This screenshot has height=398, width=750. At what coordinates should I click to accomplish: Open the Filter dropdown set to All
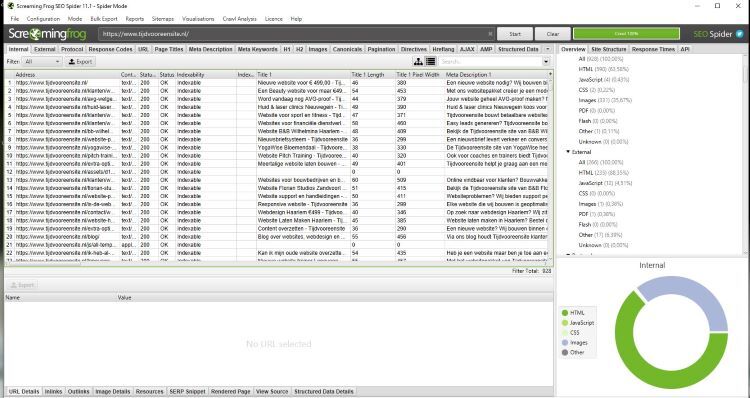(43, 62)
